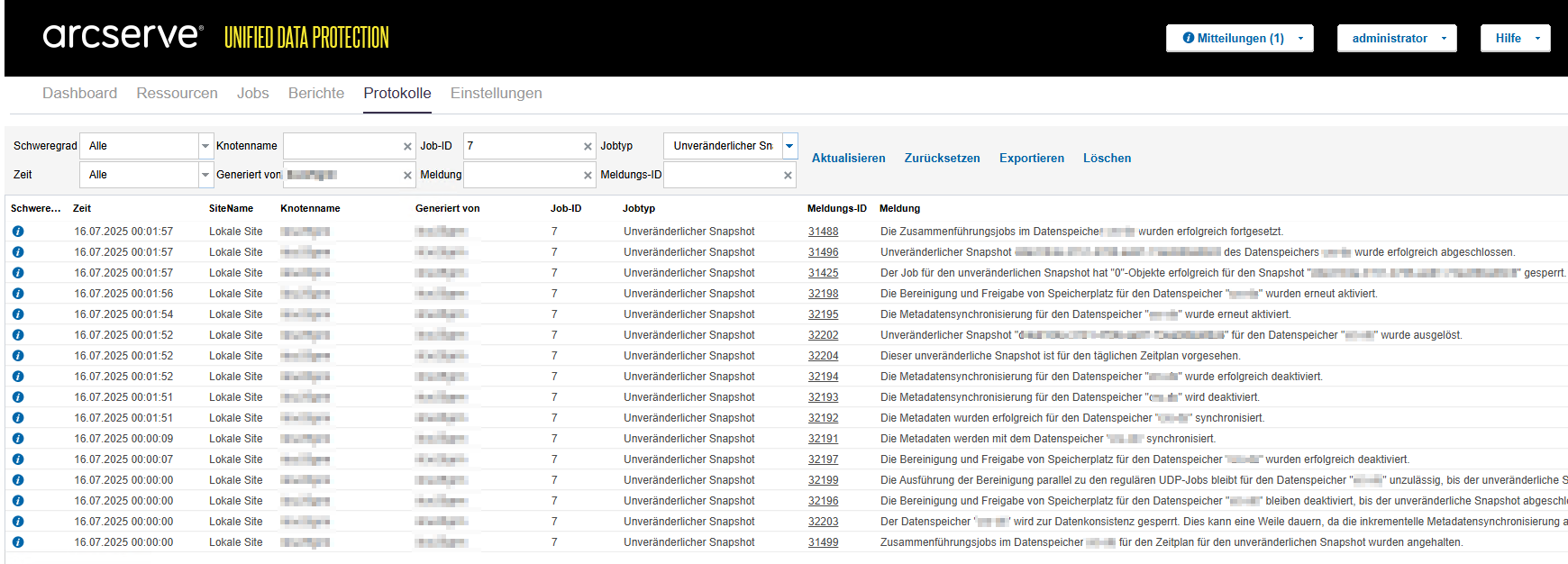Viewport: 1568px width, 564px height.
Task: Click Aktualisieren to refresh the logs
Action: click(848, 158)
